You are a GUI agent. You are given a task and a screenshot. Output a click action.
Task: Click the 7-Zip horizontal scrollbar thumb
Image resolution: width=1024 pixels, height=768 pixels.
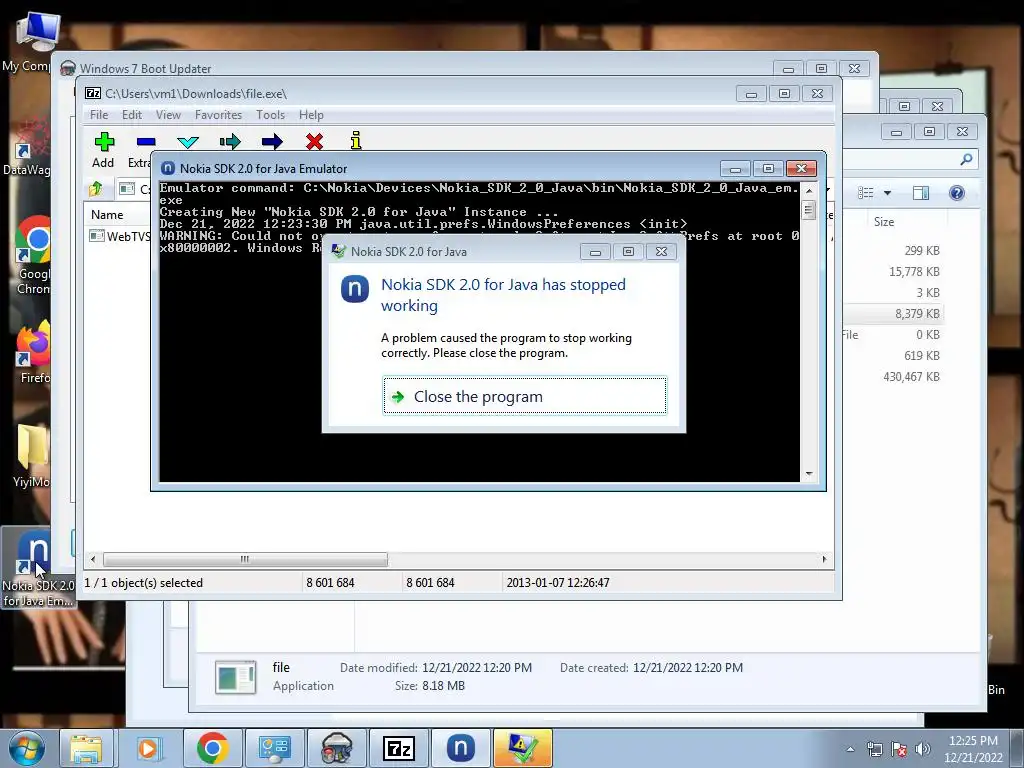point(245,559)
